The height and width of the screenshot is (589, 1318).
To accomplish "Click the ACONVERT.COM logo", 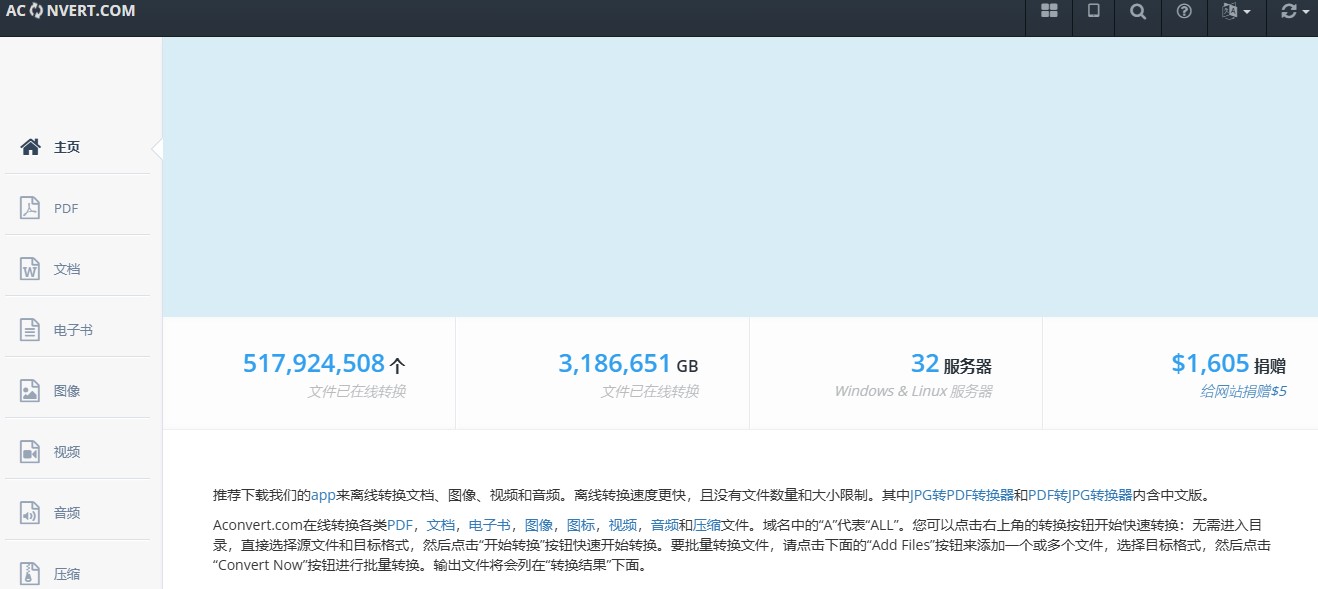I will pyautogui.click(x=70, y=11).
